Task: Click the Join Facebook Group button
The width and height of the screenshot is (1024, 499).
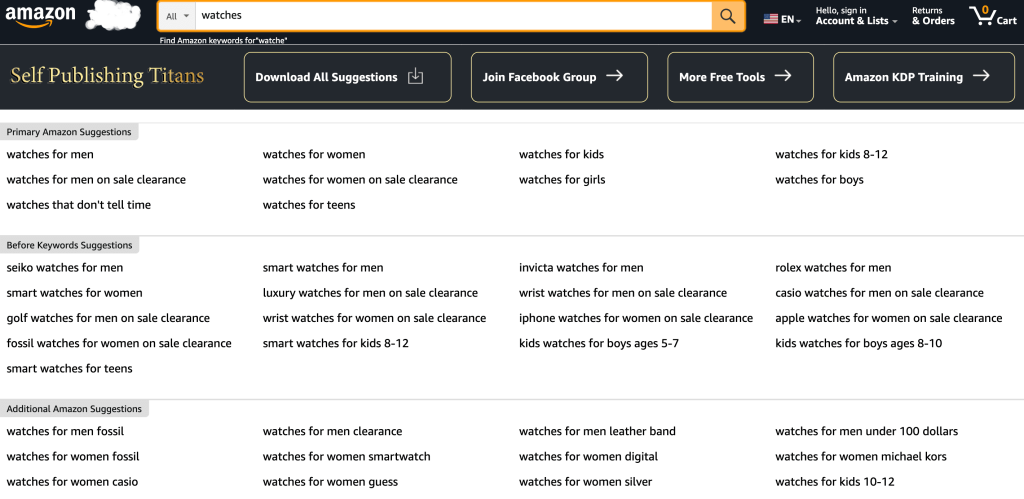Action: (x=559, y=77)
